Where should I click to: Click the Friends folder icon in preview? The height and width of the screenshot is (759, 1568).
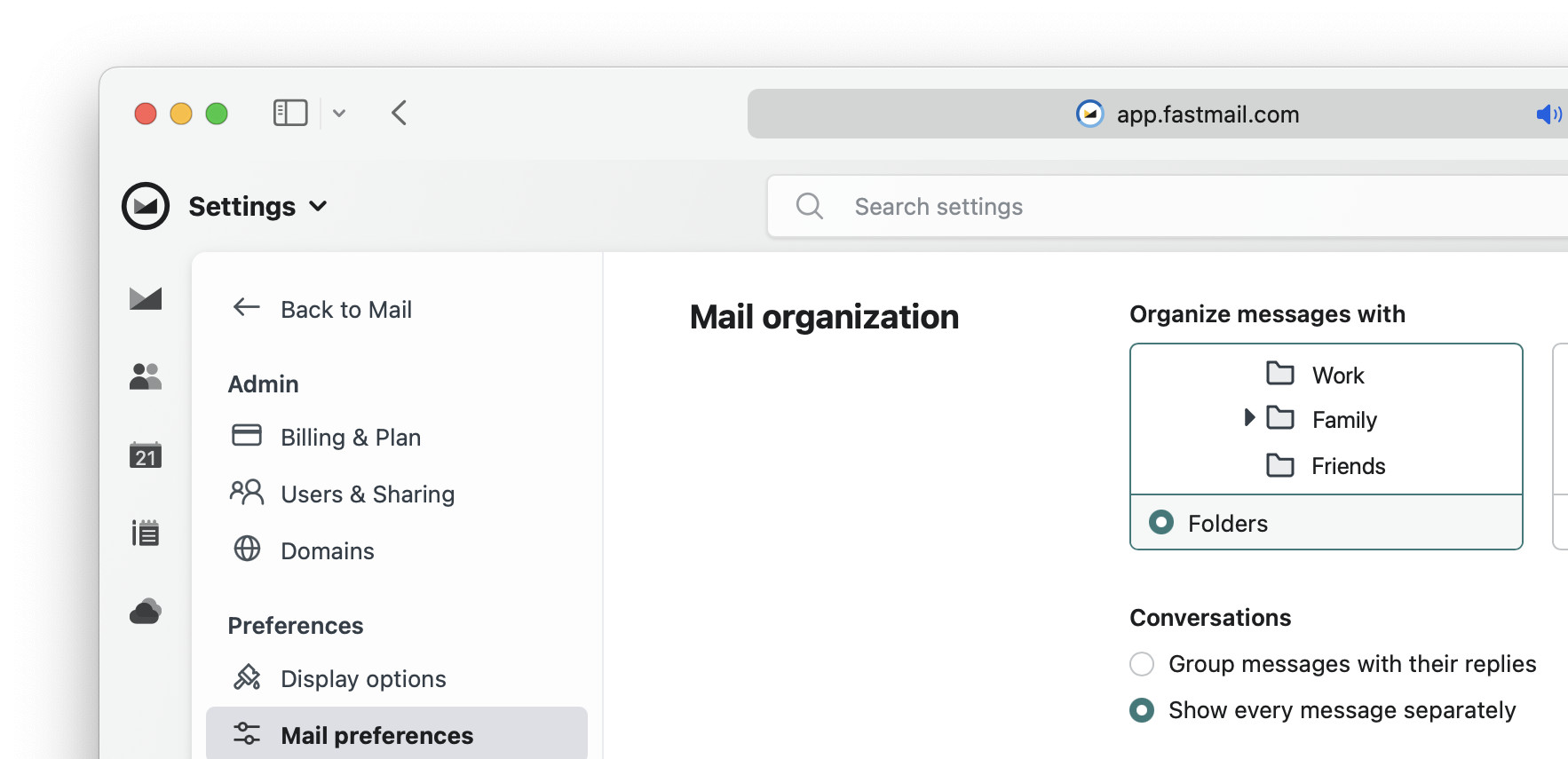pos(1280,464)
